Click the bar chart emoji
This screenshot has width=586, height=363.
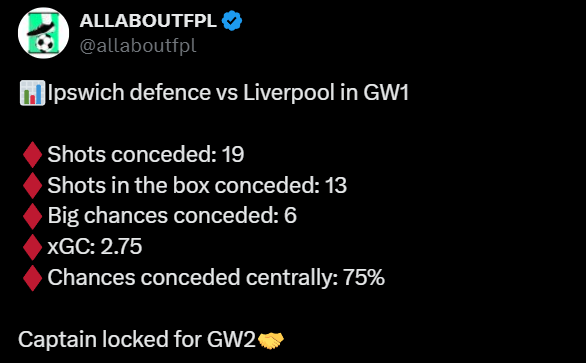(x=33, y=93)
